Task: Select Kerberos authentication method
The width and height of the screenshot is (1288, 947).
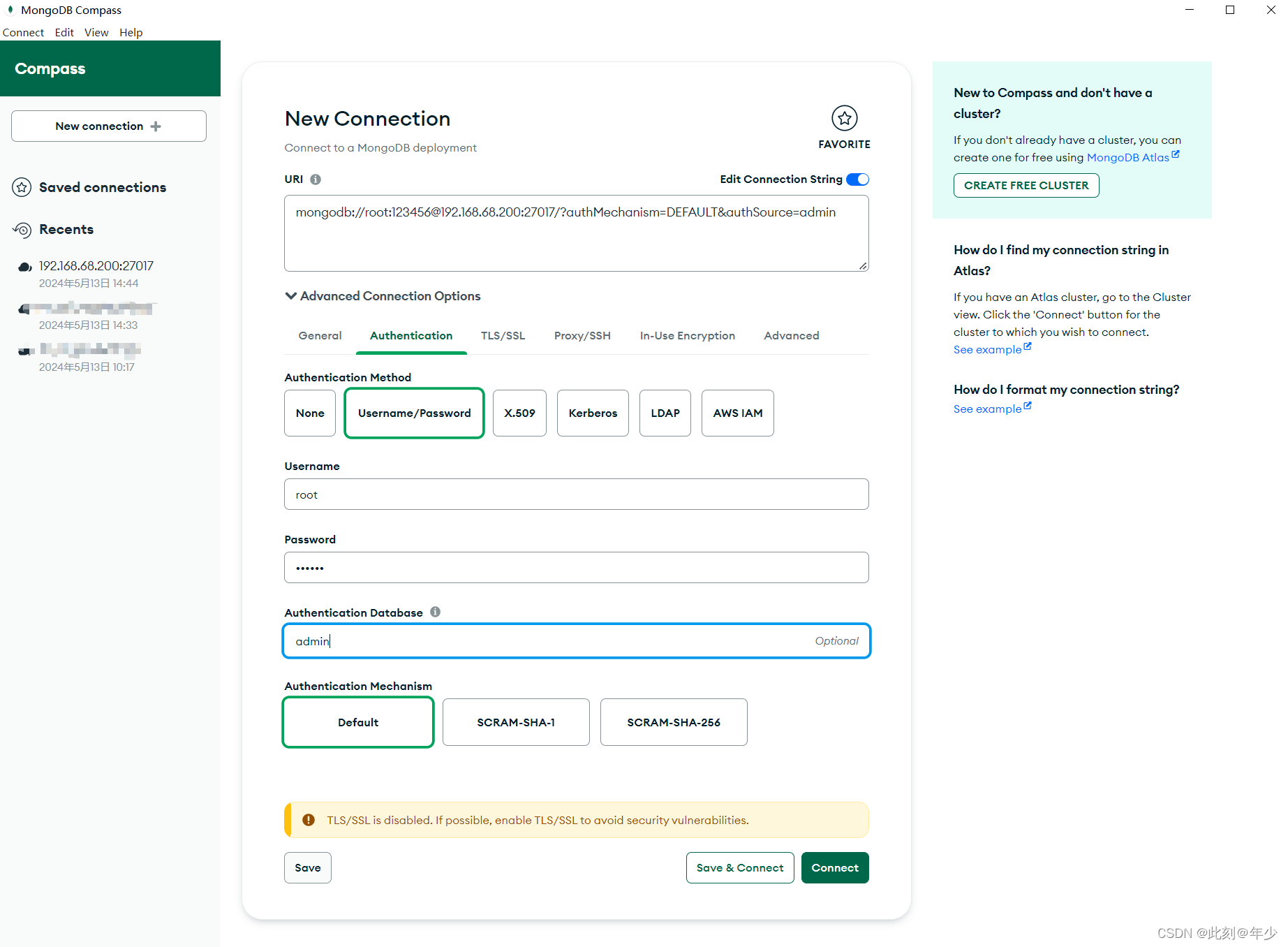Action: tap(593, 413)
